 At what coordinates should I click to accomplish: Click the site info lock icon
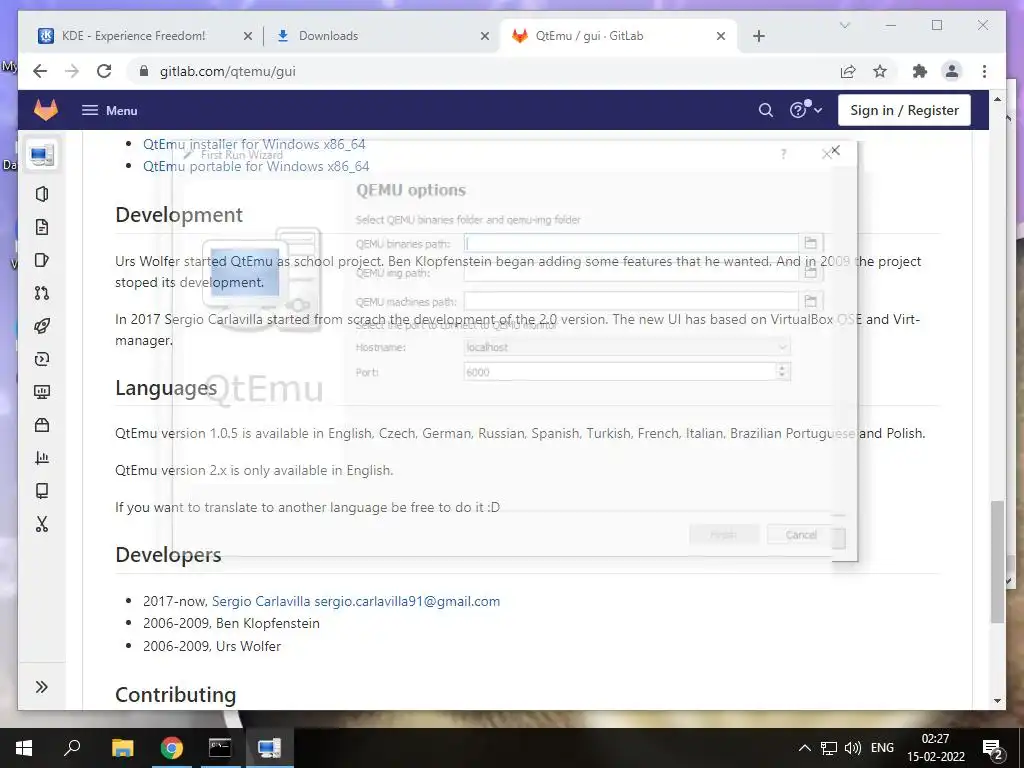point(144,71)
